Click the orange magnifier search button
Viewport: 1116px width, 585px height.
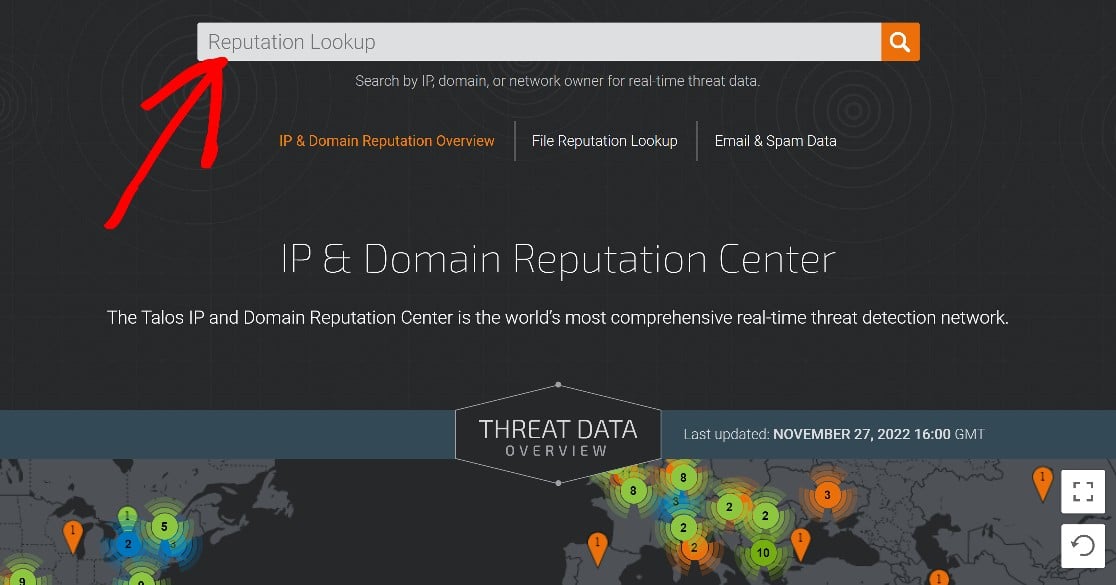900,42
